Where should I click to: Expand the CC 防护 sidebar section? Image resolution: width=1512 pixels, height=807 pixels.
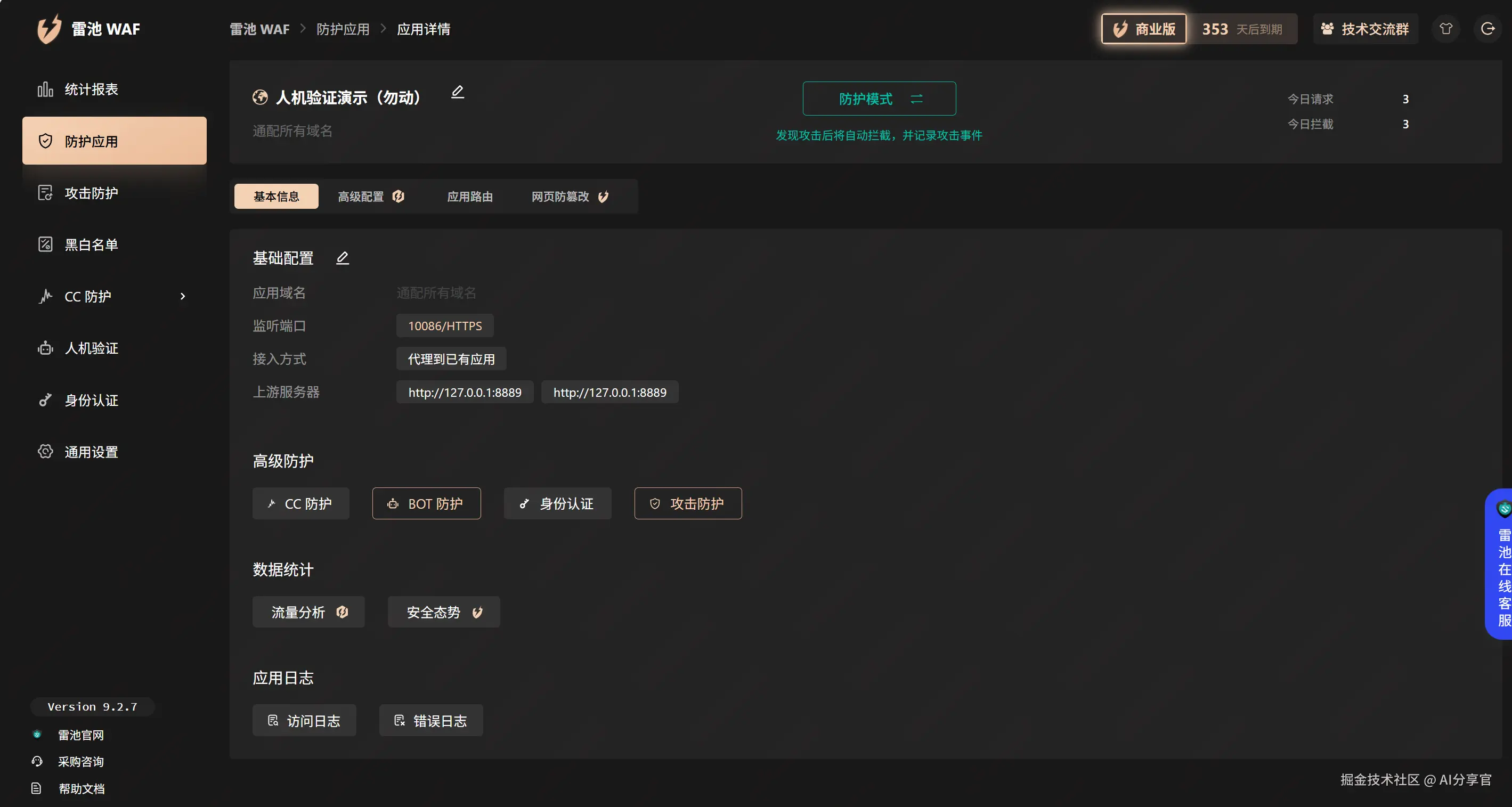pyautogui.click(x=183, y=296)
